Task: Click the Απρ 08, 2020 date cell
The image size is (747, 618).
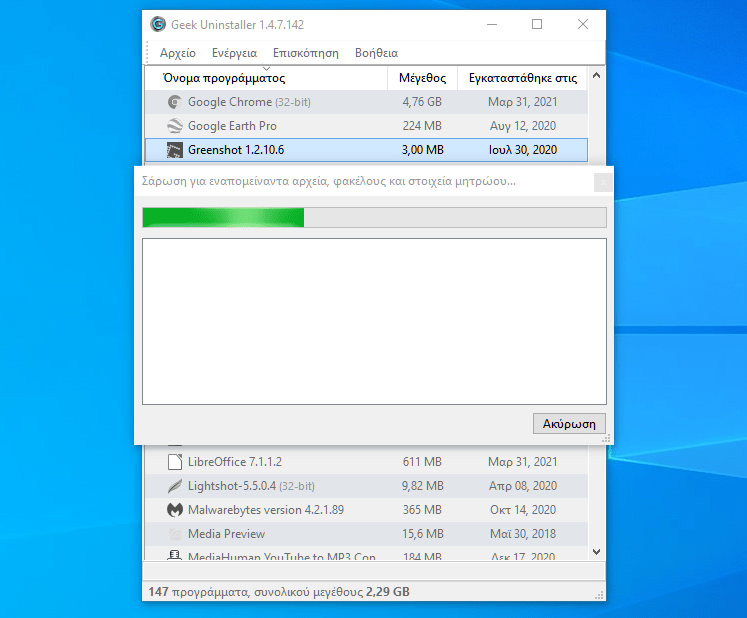Action: [523, 486]
